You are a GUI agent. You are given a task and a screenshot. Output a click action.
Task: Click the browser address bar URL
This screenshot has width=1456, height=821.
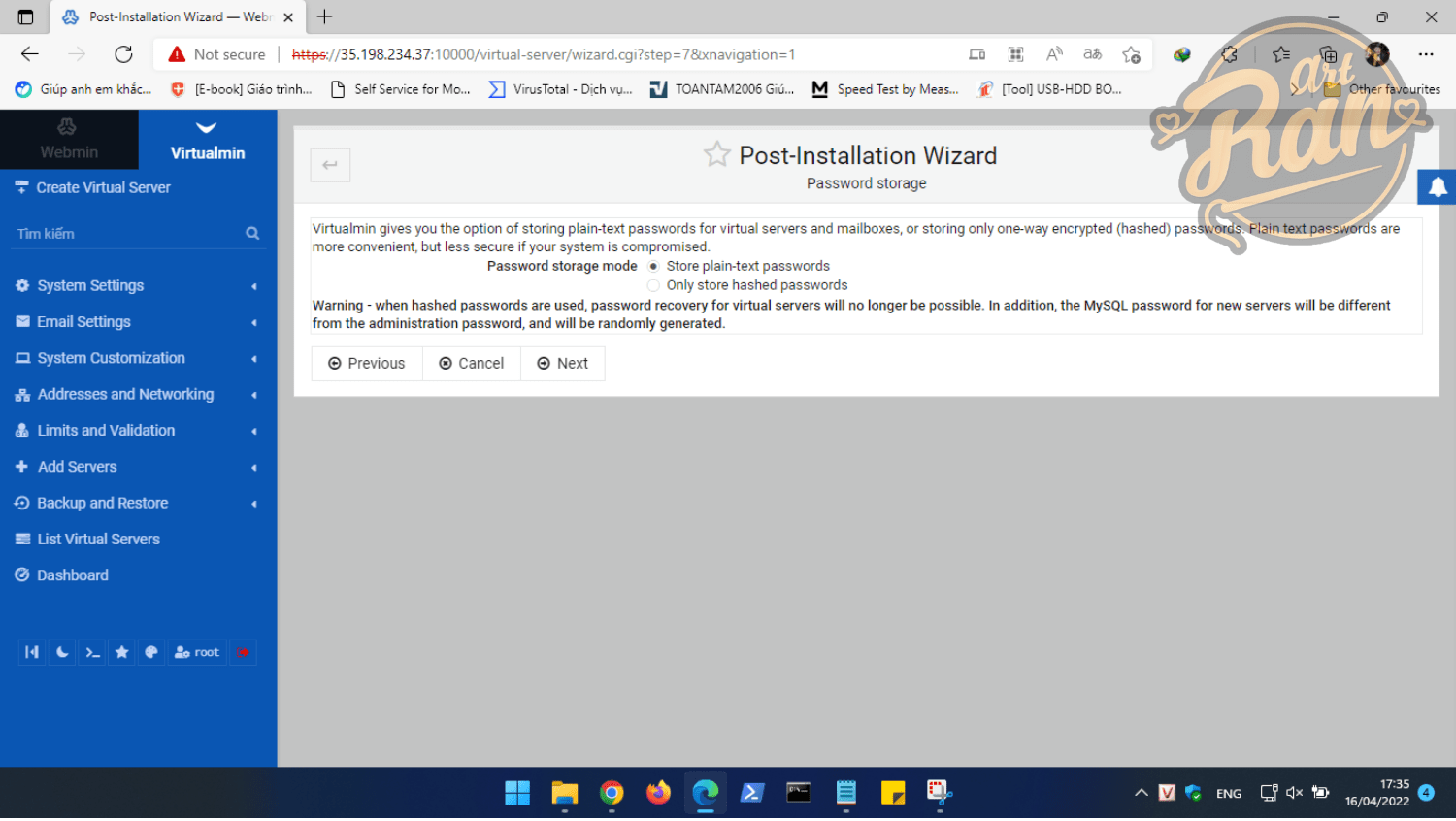click(544, 55)
